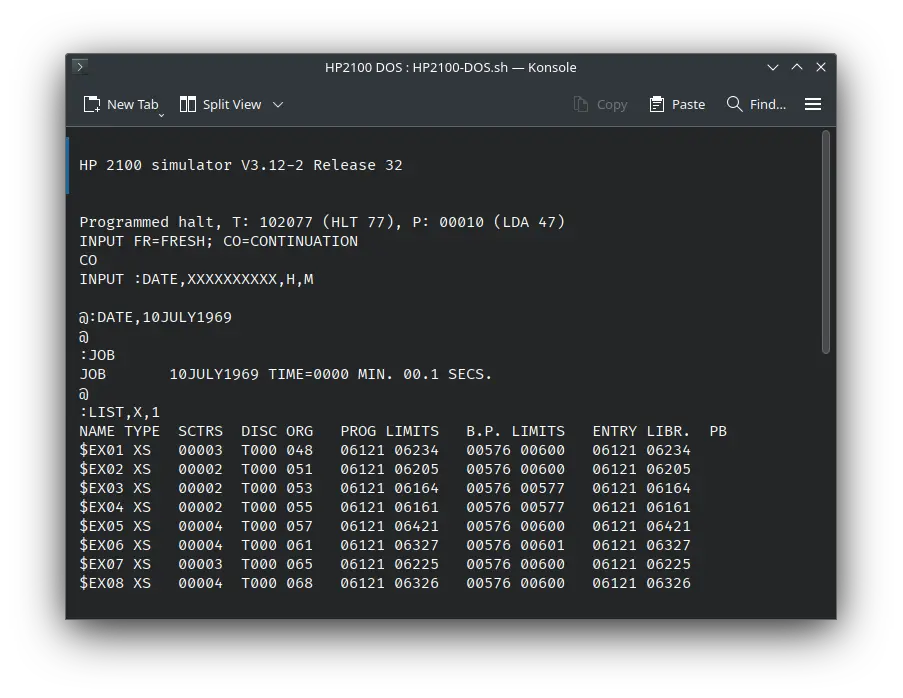Click the Konsole icon in the title bar
Image resolution: width=903 pixels, height=698 pixels.
pyautogui.click(x=79, y=67)
